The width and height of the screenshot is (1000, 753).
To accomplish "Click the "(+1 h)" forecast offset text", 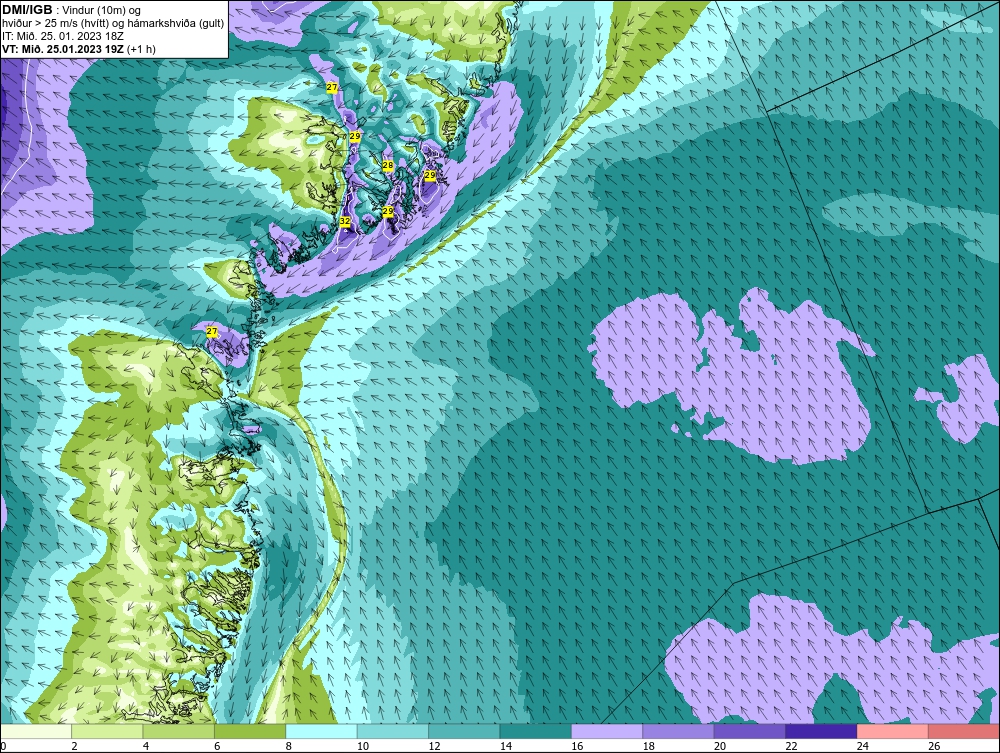I will pyautogui.click(x=141, y=49).
